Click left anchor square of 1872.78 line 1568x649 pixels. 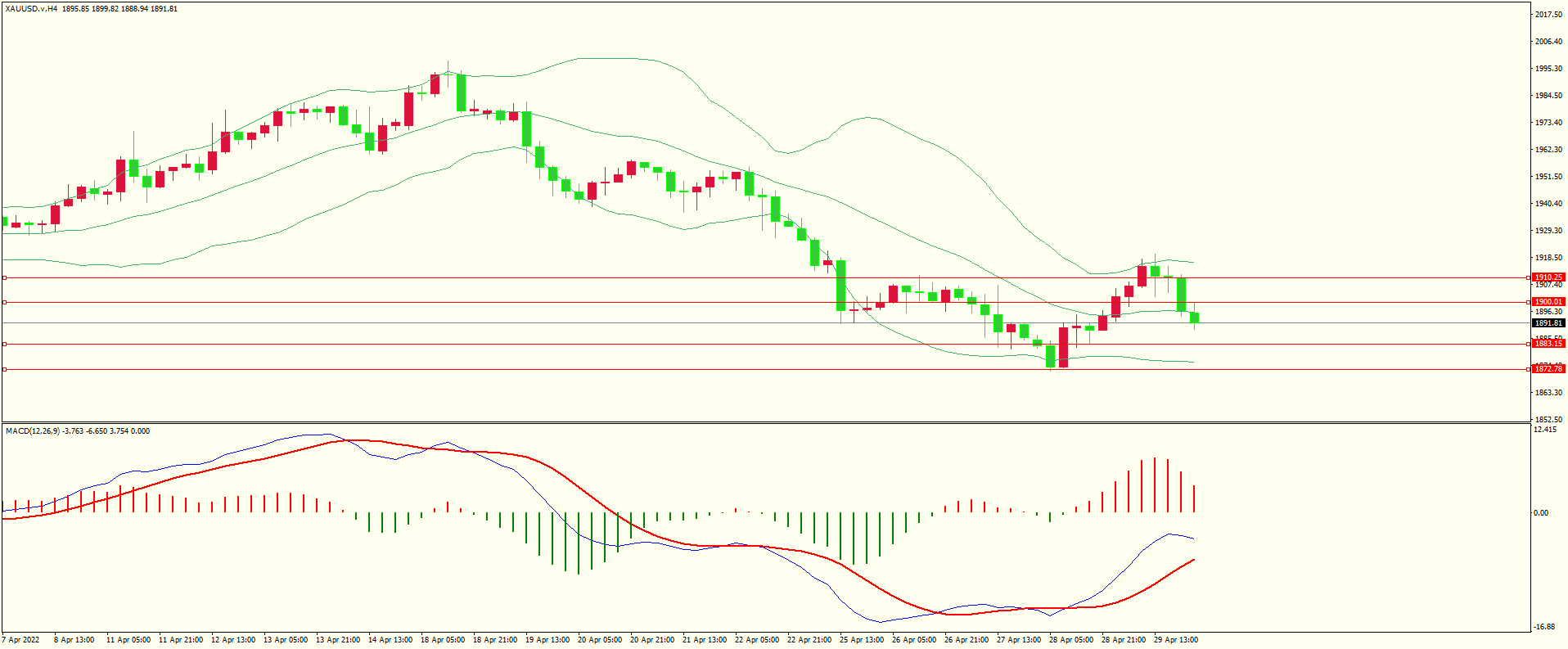click(4, 369)
